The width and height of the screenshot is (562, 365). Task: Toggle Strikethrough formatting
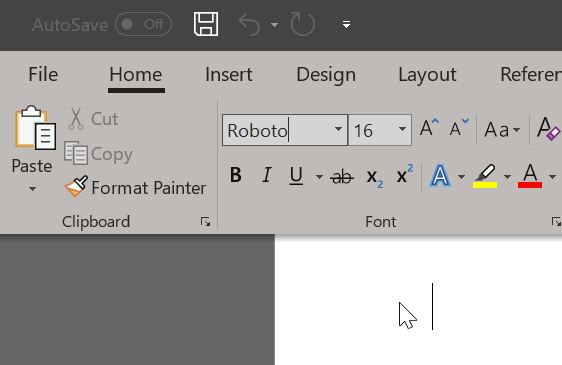point(342,176)
